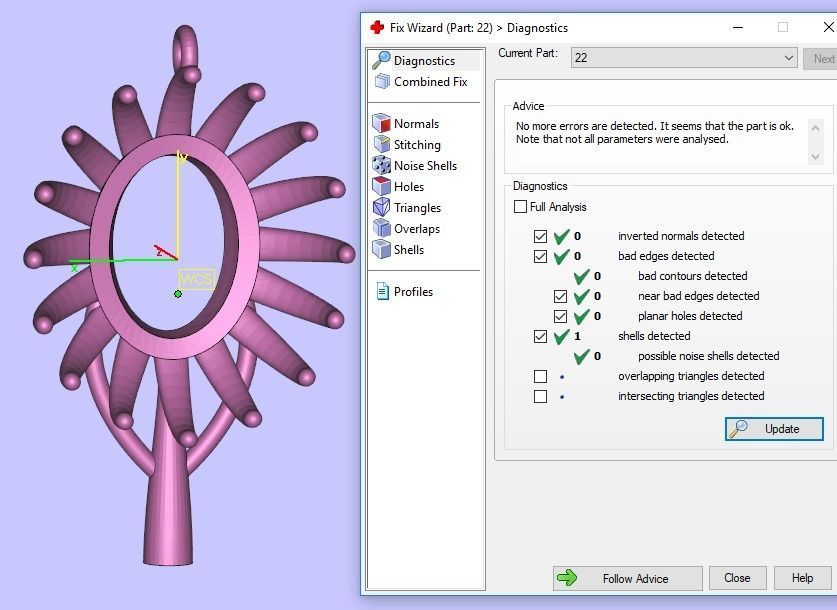This screenshot has width=837, height=610.
Task: Enable the Full Analysis checkbox
Action: click(520, 207)
